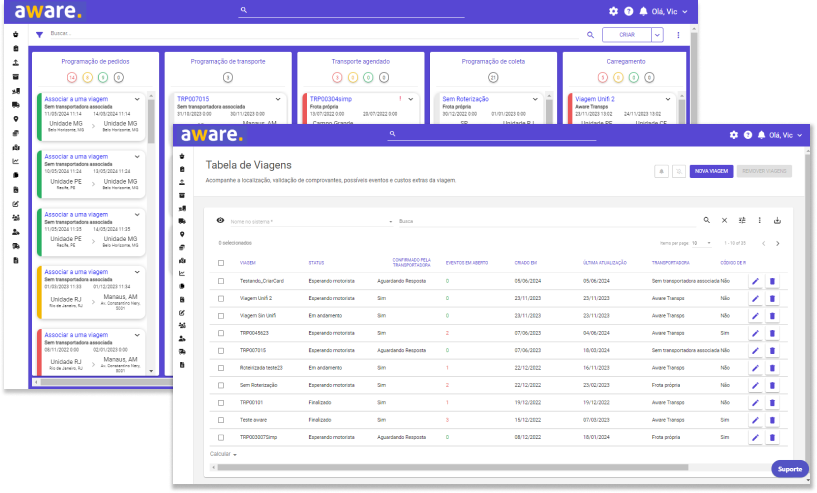
Task: Tick the Roteirizada teste23 row checkbox
Action: pos(221,368)
